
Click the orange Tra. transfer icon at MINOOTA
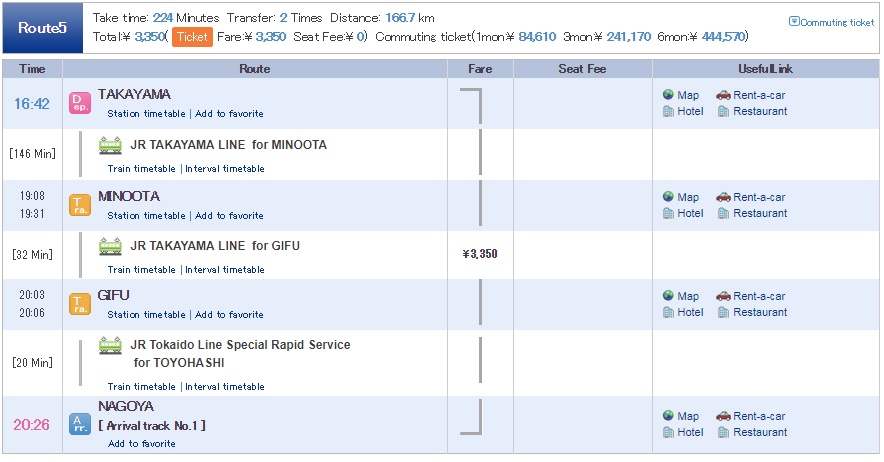(80, 205)
